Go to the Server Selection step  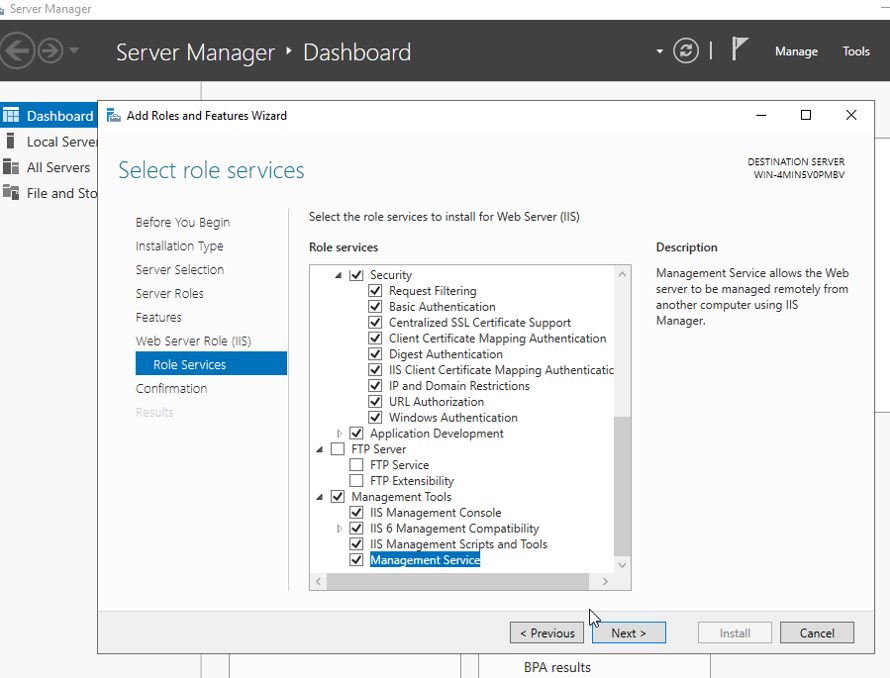pyautogui.click(x=180, y=270)
